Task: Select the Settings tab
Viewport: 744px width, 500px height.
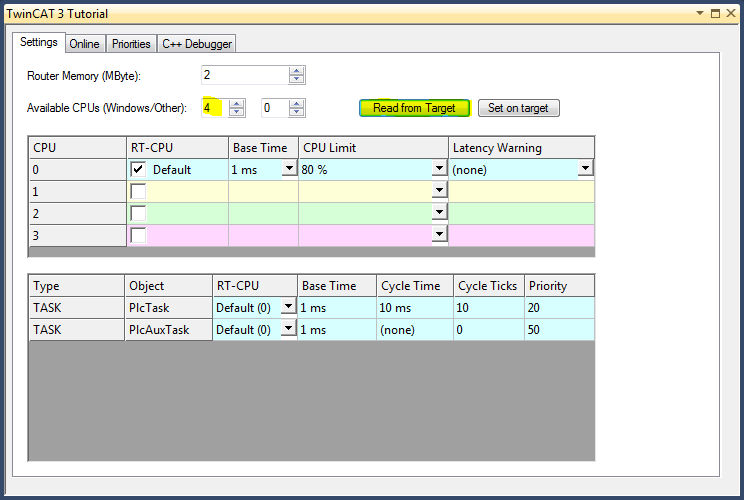Action: click(38, 42)
